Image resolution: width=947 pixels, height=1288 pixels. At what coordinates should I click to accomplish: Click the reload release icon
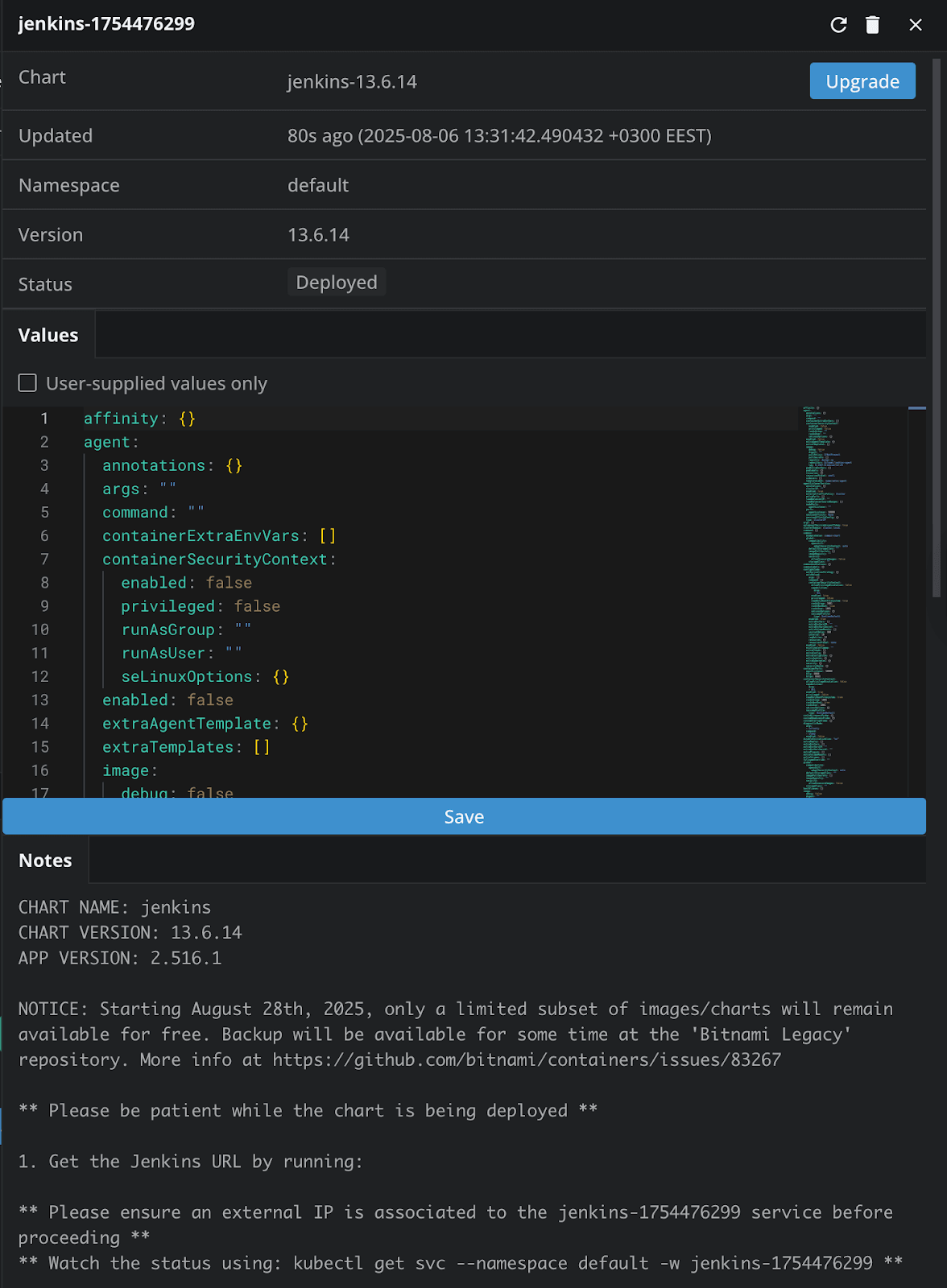coord(838,25)
